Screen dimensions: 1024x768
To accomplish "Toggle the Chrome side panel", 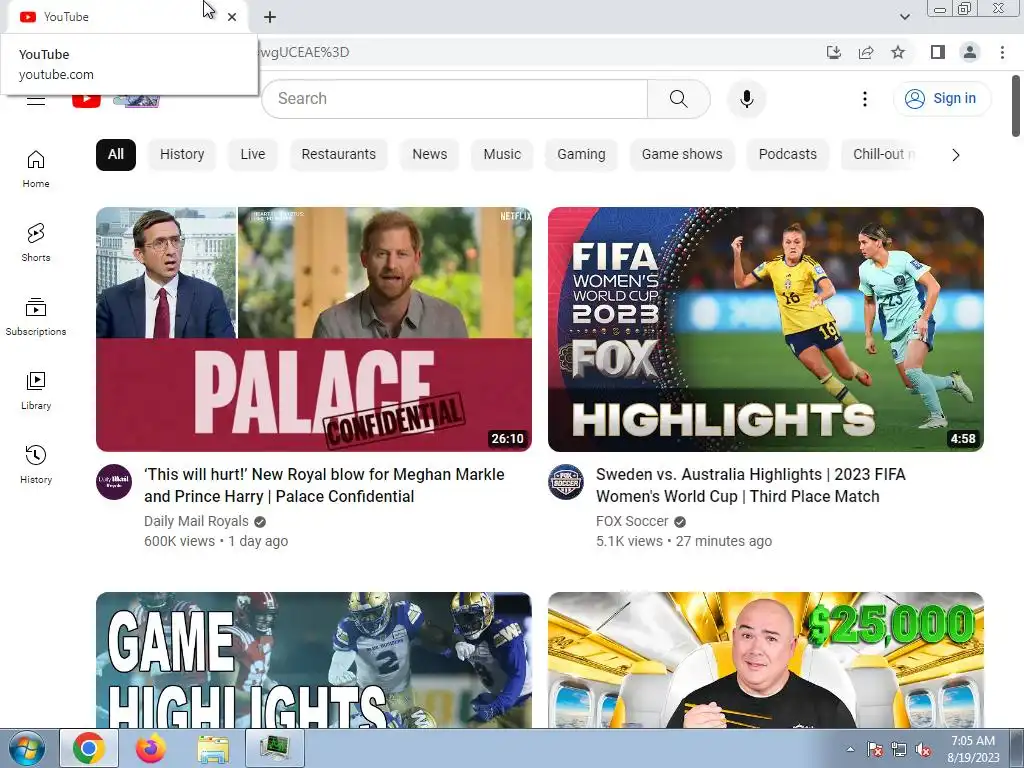I will click(x=938, y=52).
